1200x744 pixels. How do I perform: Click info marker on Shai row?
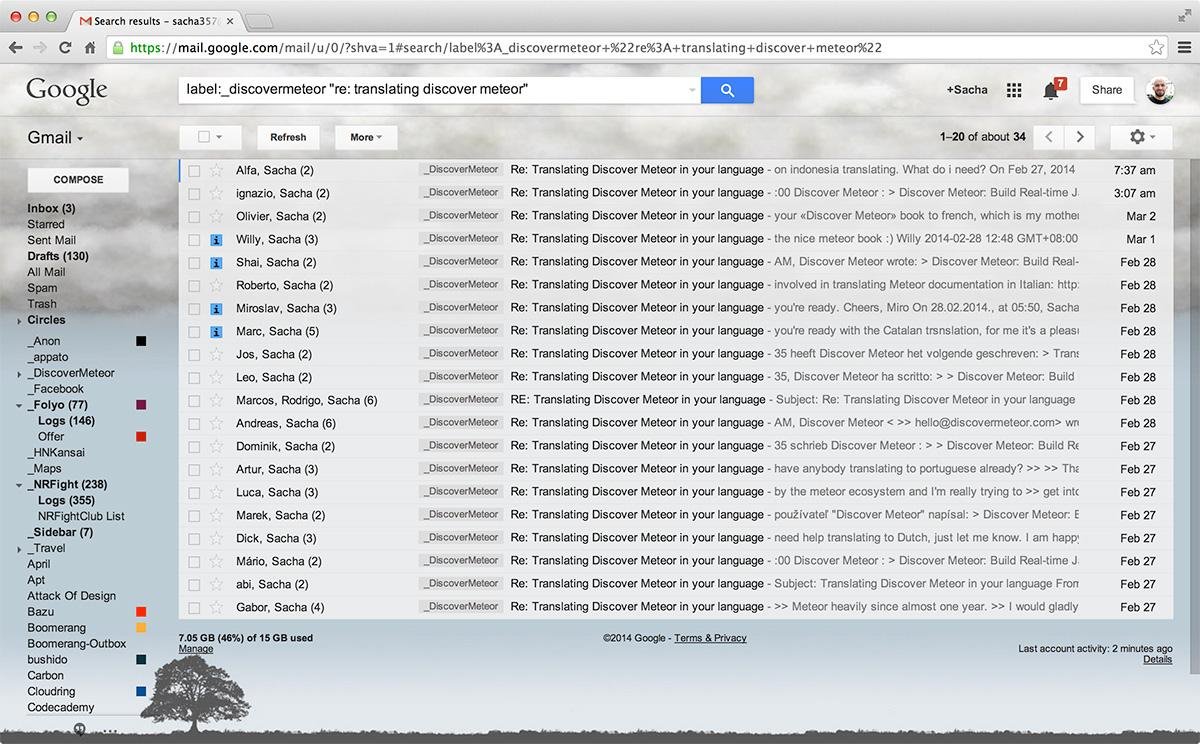(216, 262)
